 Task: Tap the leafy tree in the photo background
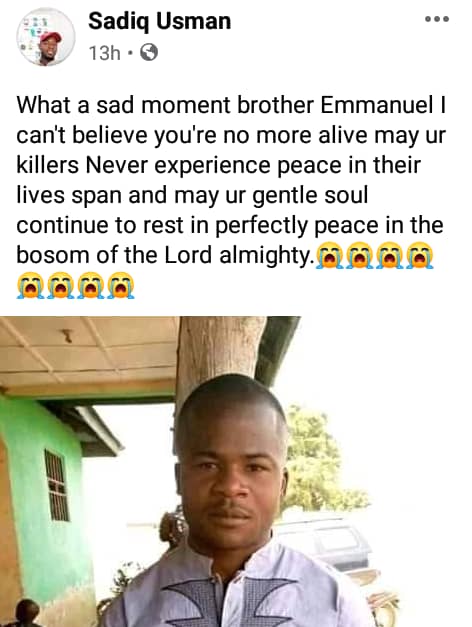click(x=318, y=462)
